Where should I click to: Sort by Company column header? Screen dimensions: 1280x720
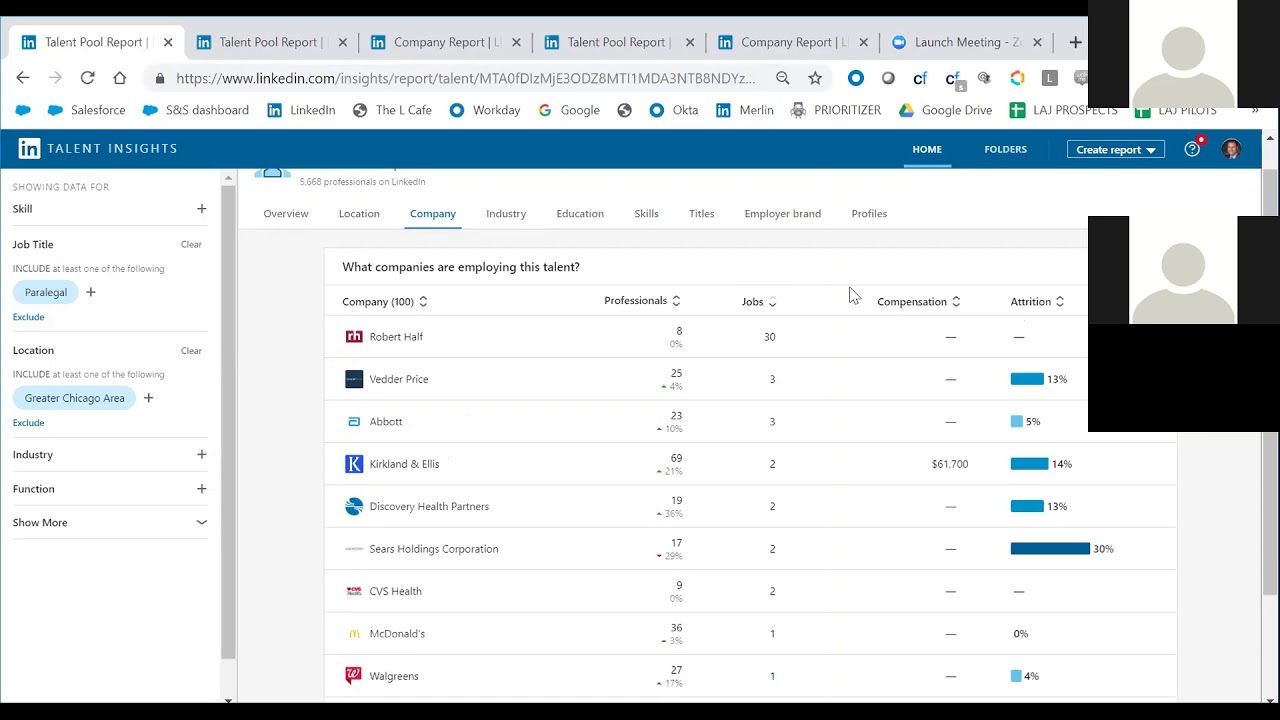pyautogui.click(x=385, y=302)
